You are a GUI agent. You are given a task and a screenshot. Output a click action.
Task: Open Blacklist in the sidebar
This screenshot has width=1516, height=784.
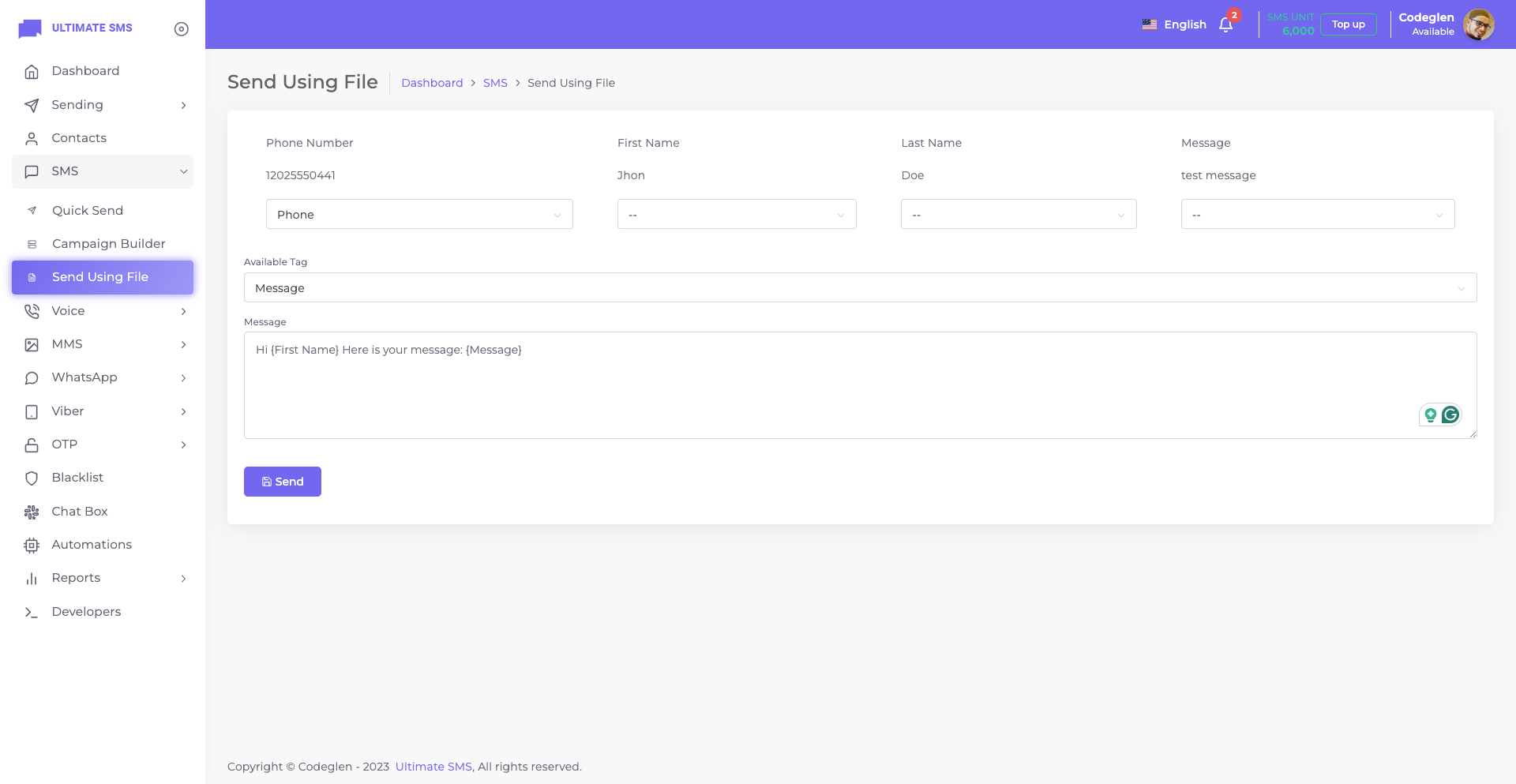pyautogui.click(x=103, y=478)
